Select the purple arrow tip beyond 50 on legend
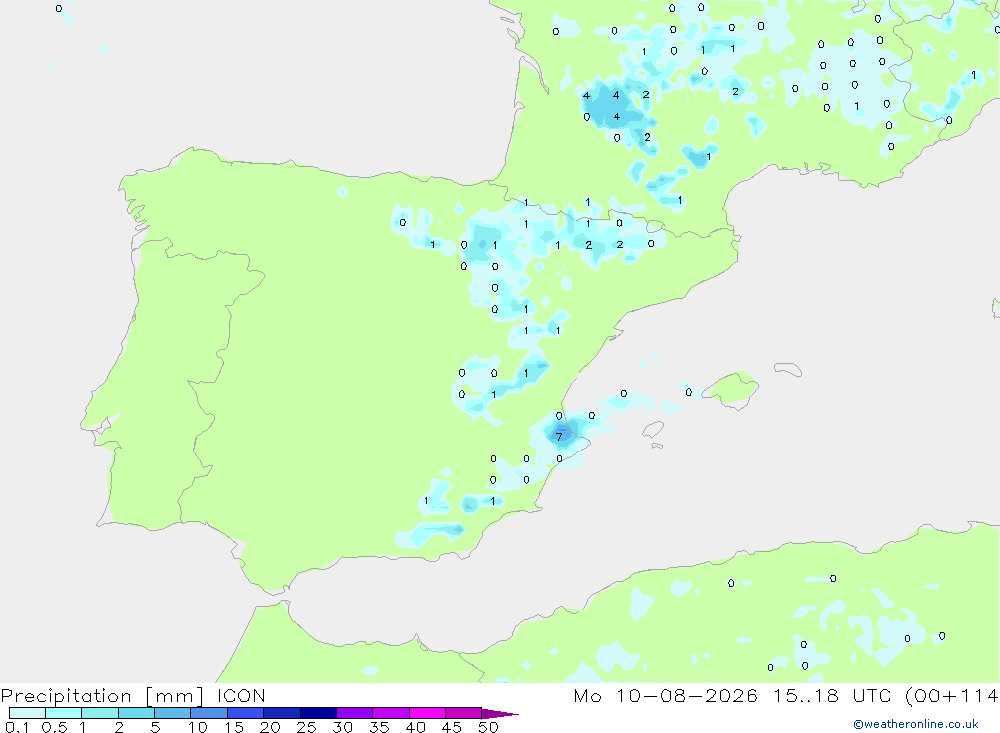This screenshot has height=733, width=1000. tap(500, 713)
